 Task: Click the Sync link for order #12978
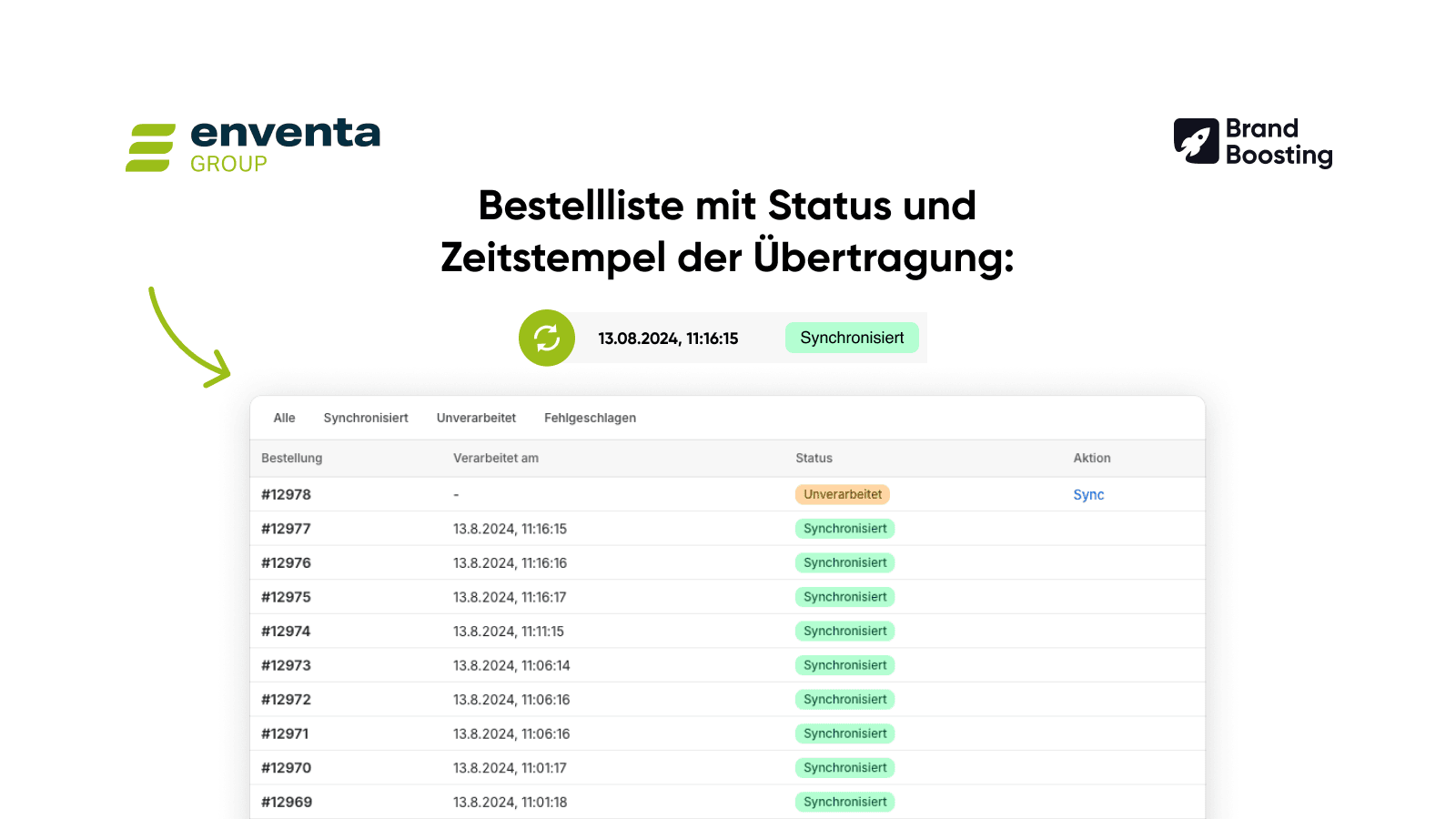pos(1088,494)
